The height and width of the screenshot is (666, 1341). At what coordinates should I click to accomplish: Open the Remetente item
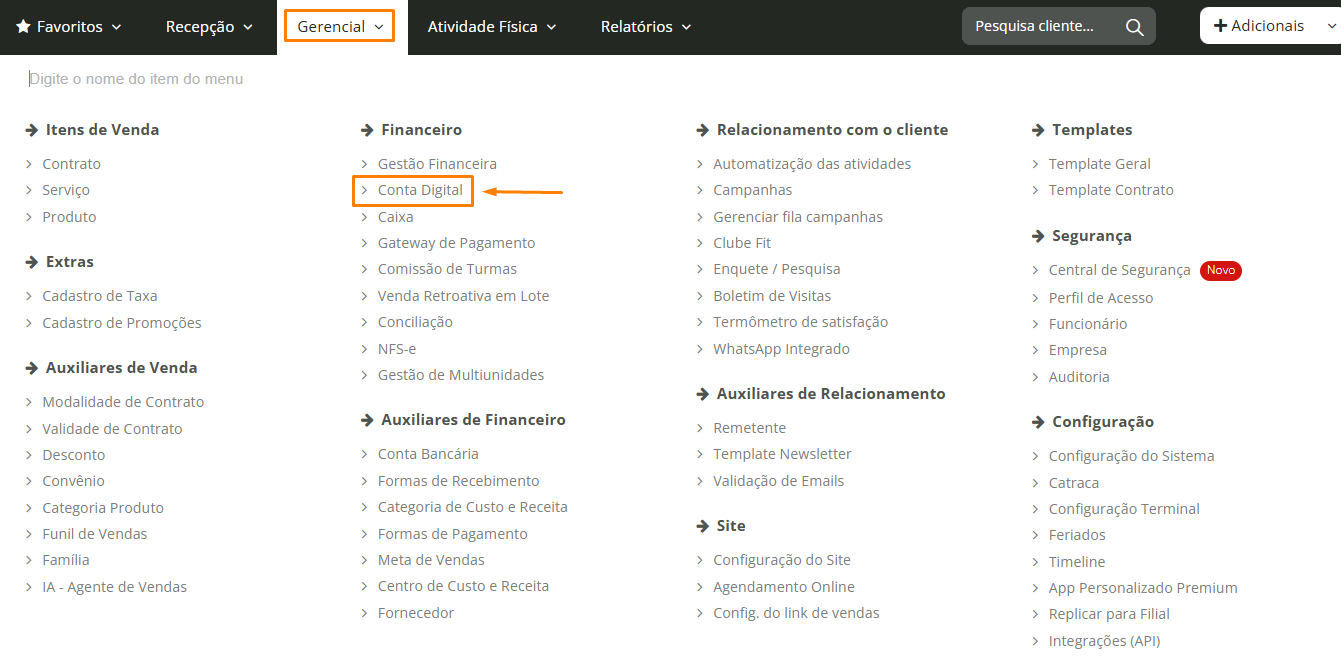coord(749,428)
